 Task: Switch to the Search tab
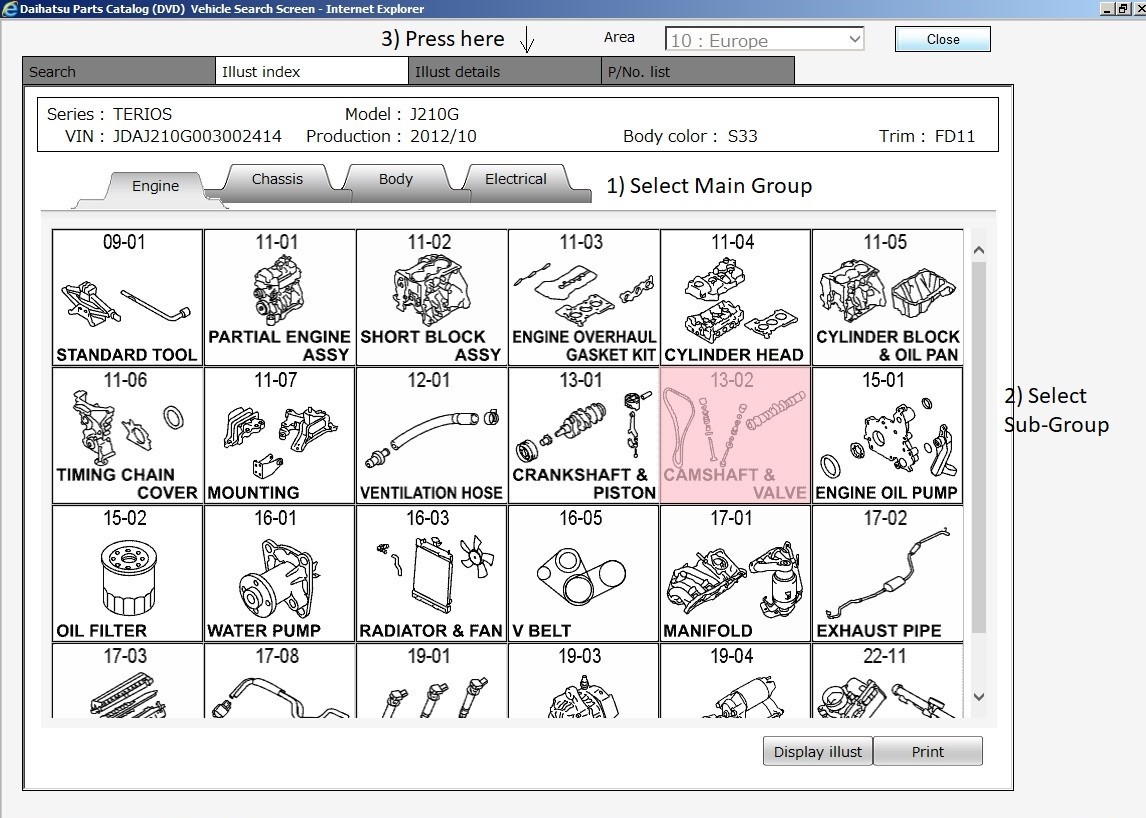[118, 72]
